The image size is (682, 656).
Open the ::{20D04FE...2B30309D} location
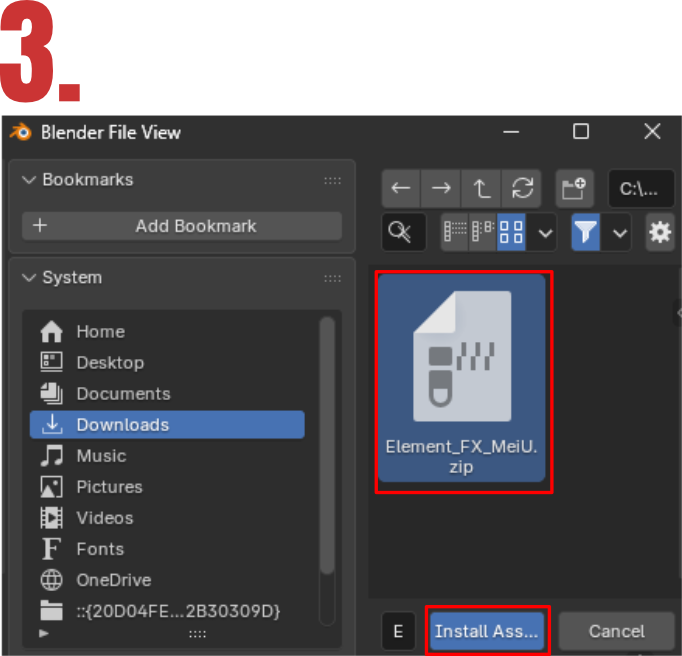[x=167, y=611]
